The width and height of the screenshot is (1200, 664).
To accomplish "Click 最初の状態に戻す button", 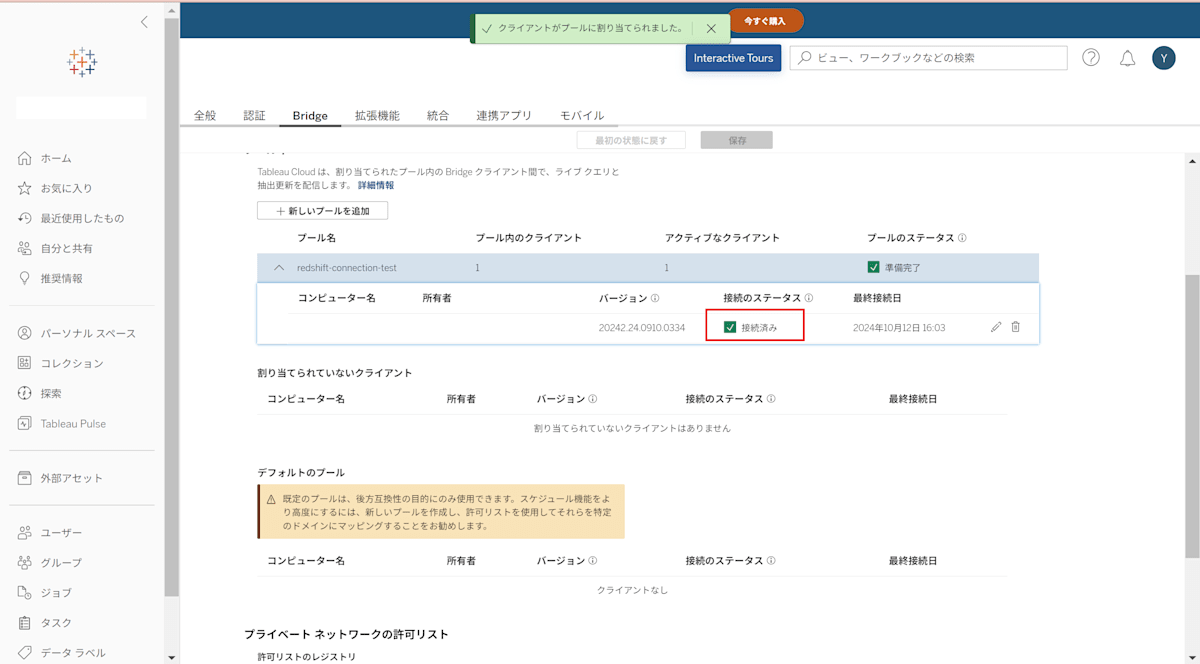I will [632, 141].
